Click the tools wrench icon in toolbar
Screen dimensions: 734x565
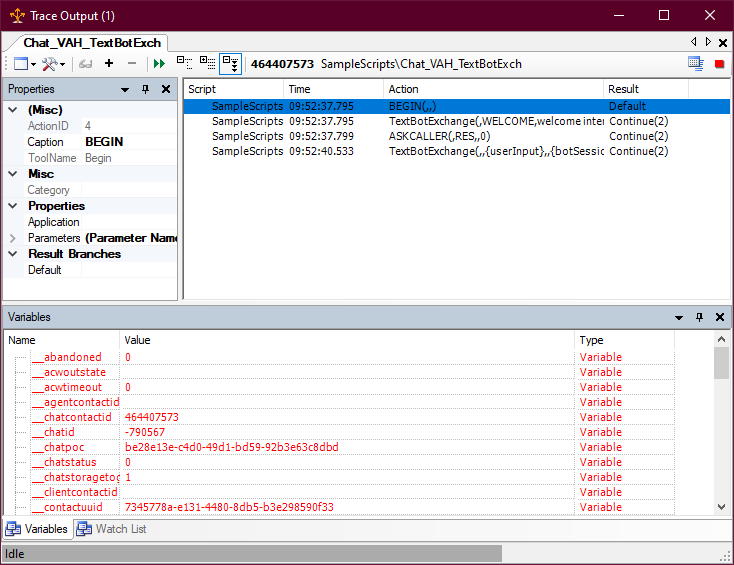[50, 64]
